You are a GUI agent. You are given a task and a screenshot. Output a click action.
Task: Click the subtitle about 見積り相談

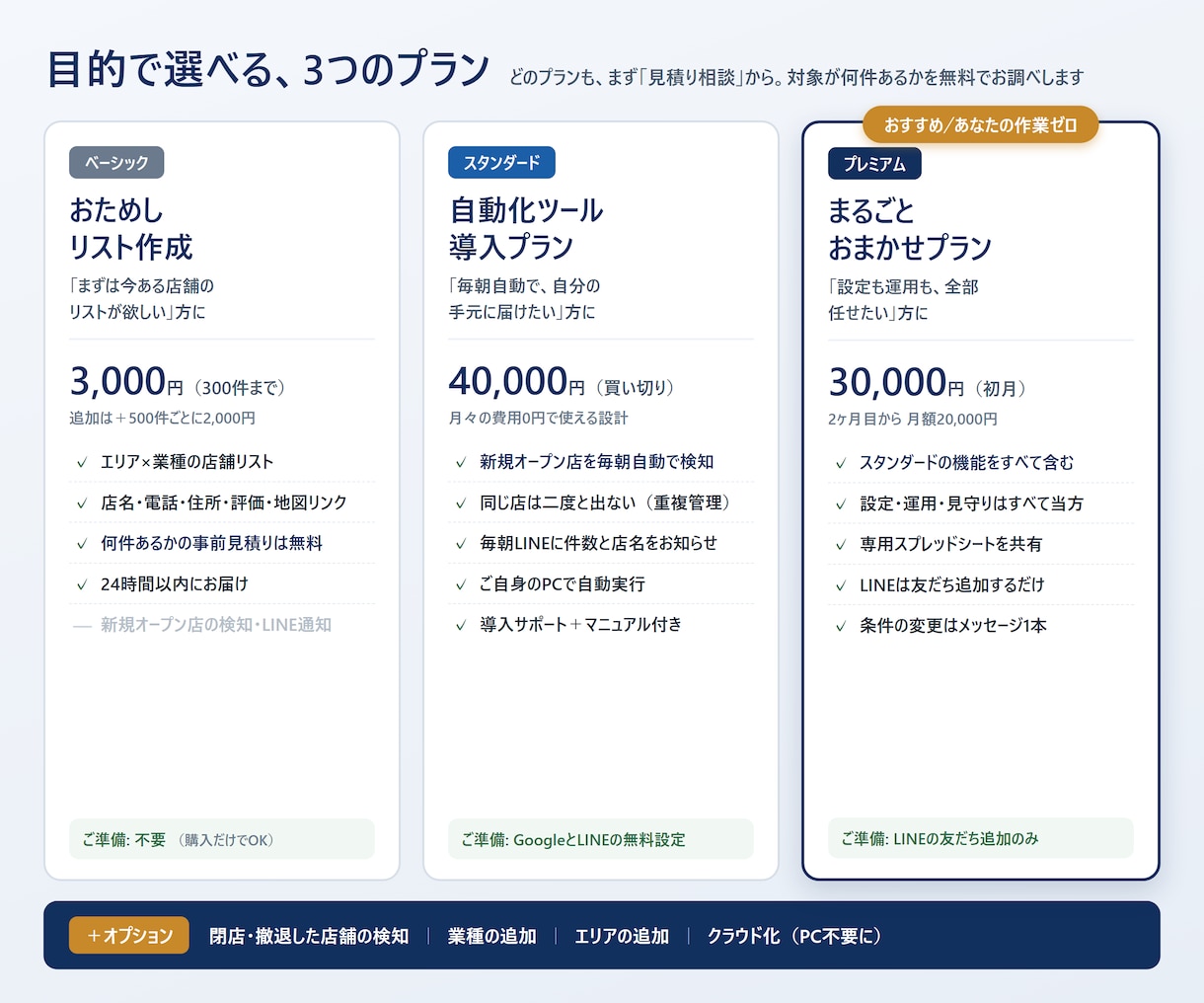click(x=796, y=77)
